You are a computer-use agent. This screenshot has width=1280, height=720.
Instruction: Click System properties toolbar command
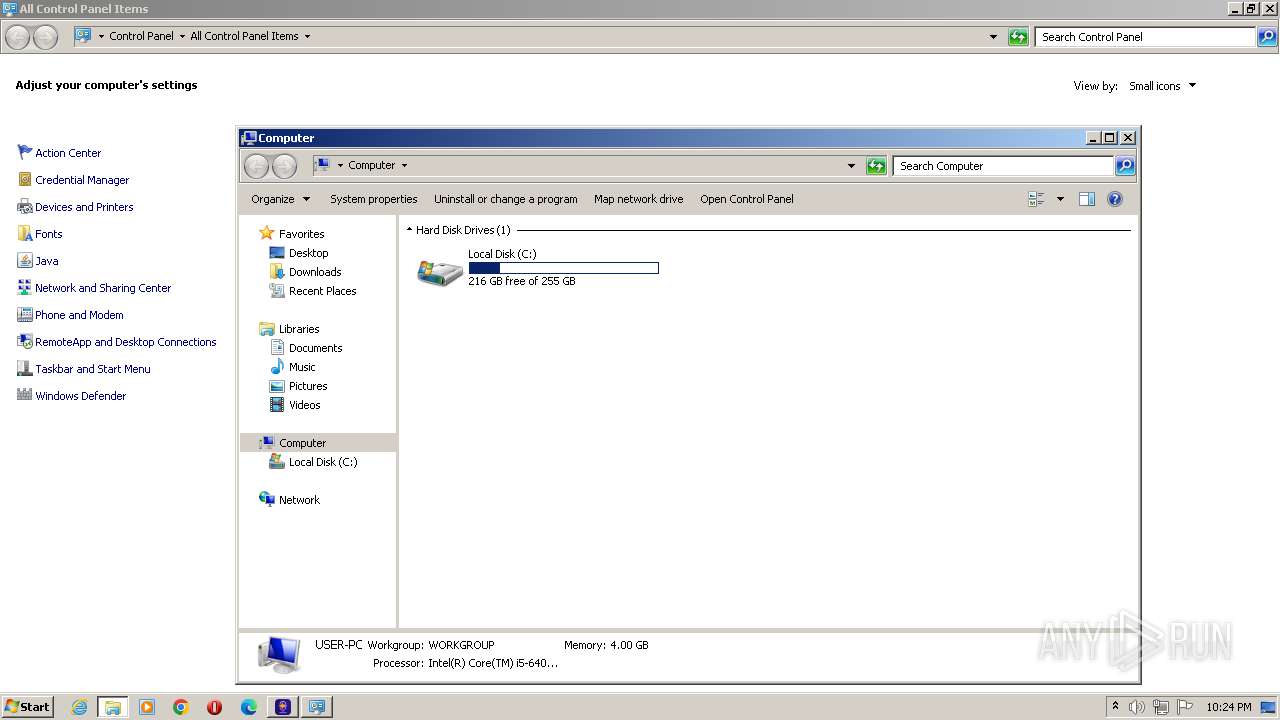(x=374, y=199)
